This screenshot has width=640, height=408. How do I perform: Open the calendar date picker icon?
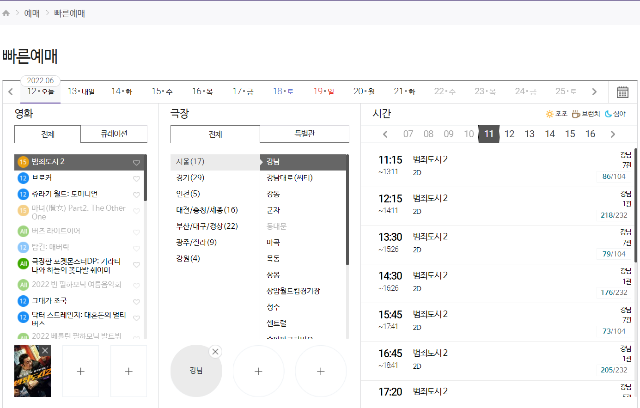tap(622, 92)
